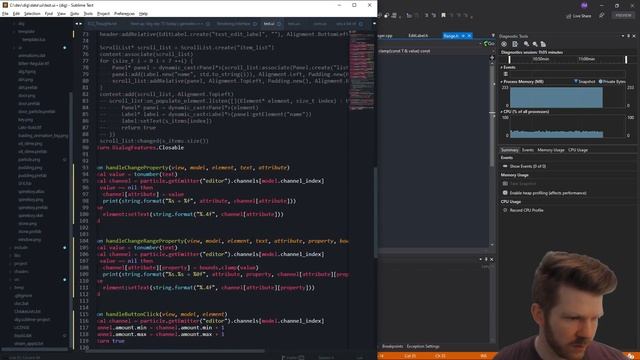This screenshot has width=640, height=360.
Task: Click the pause icon in Events track
Action: [506, 74]
